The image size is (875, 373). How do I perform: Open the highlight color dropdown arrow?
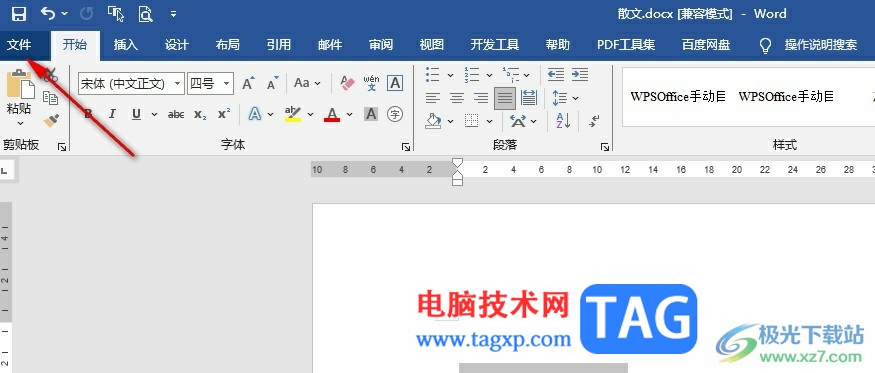click(311, 114)
